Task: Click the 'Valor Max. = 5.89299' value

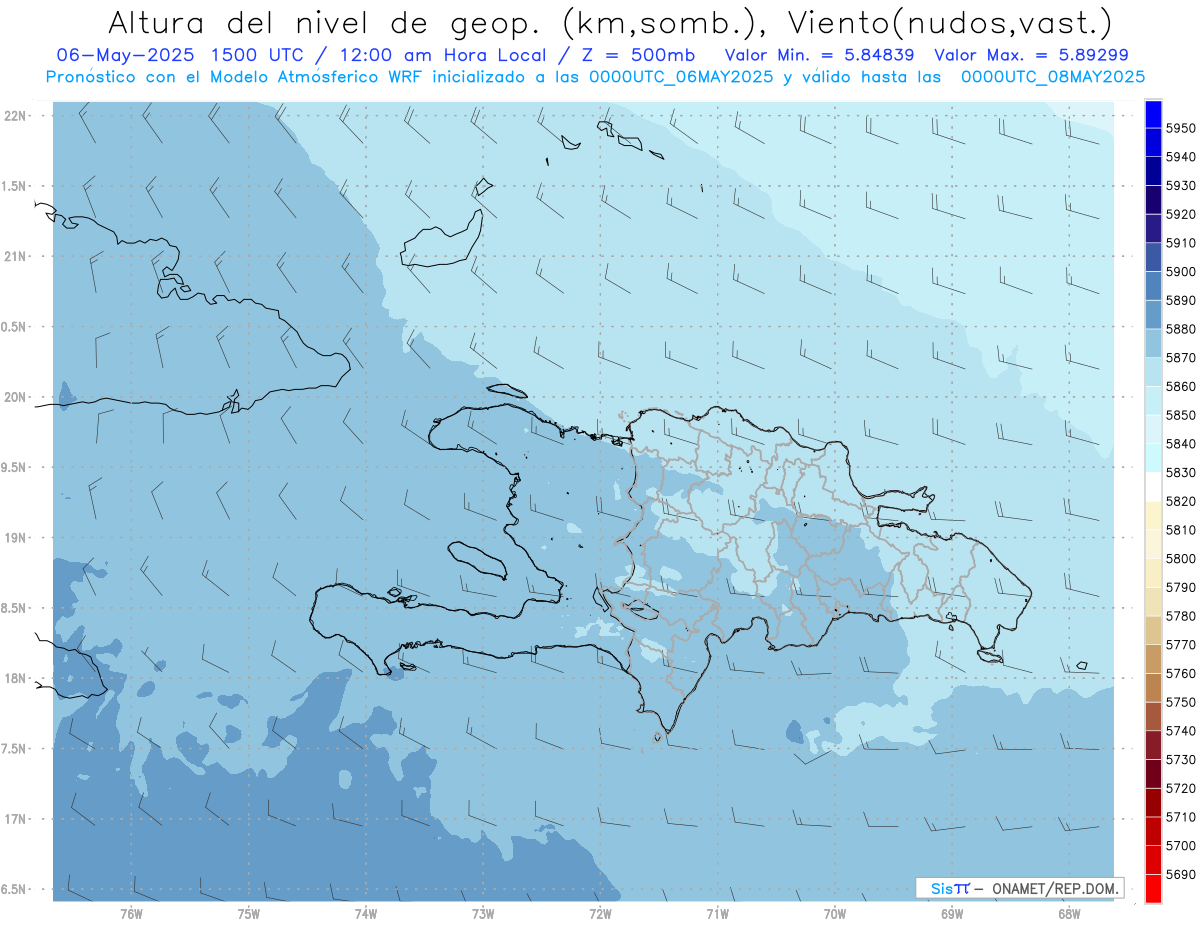Action: tap(1029, 56)
